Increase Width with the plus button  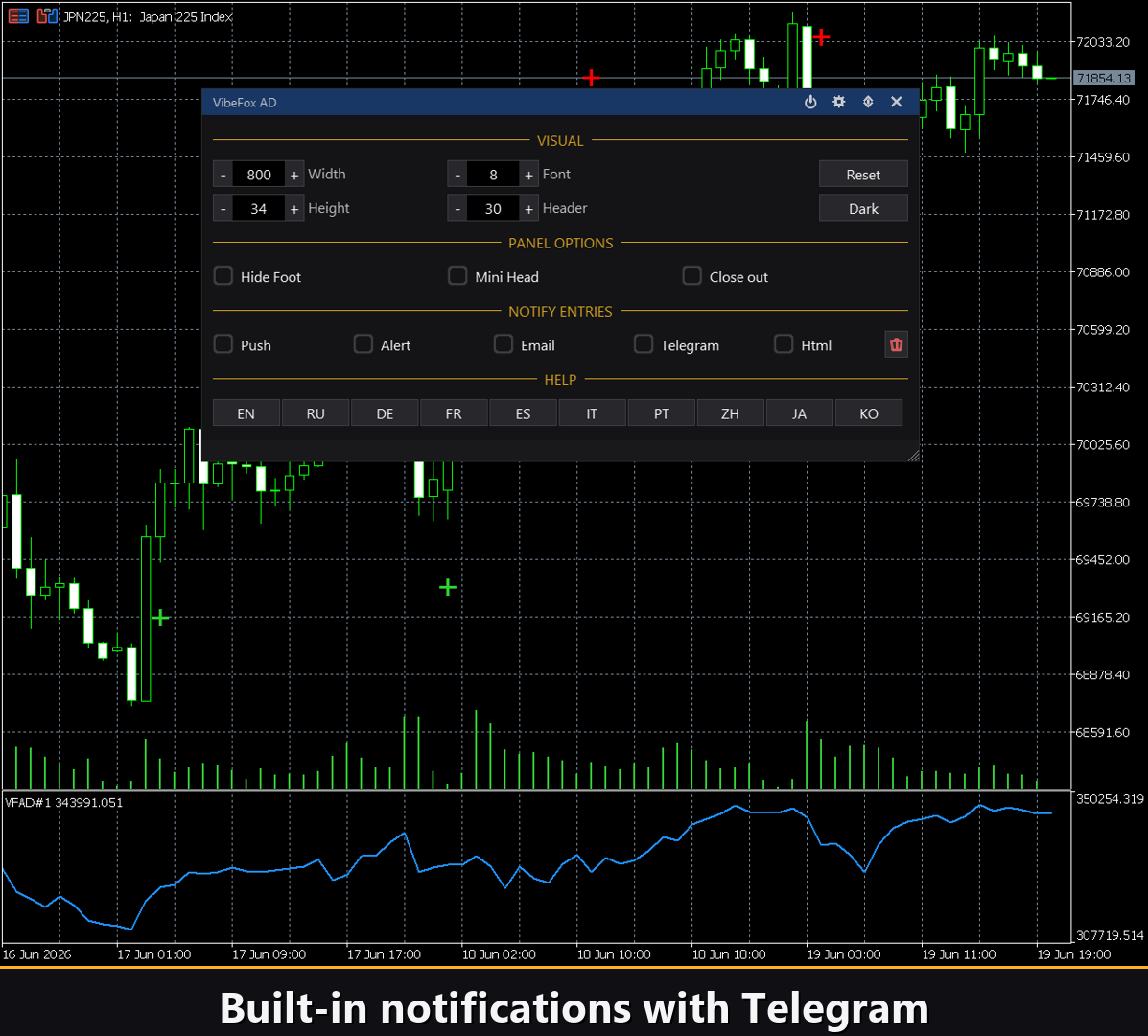[x=294, y=175]
